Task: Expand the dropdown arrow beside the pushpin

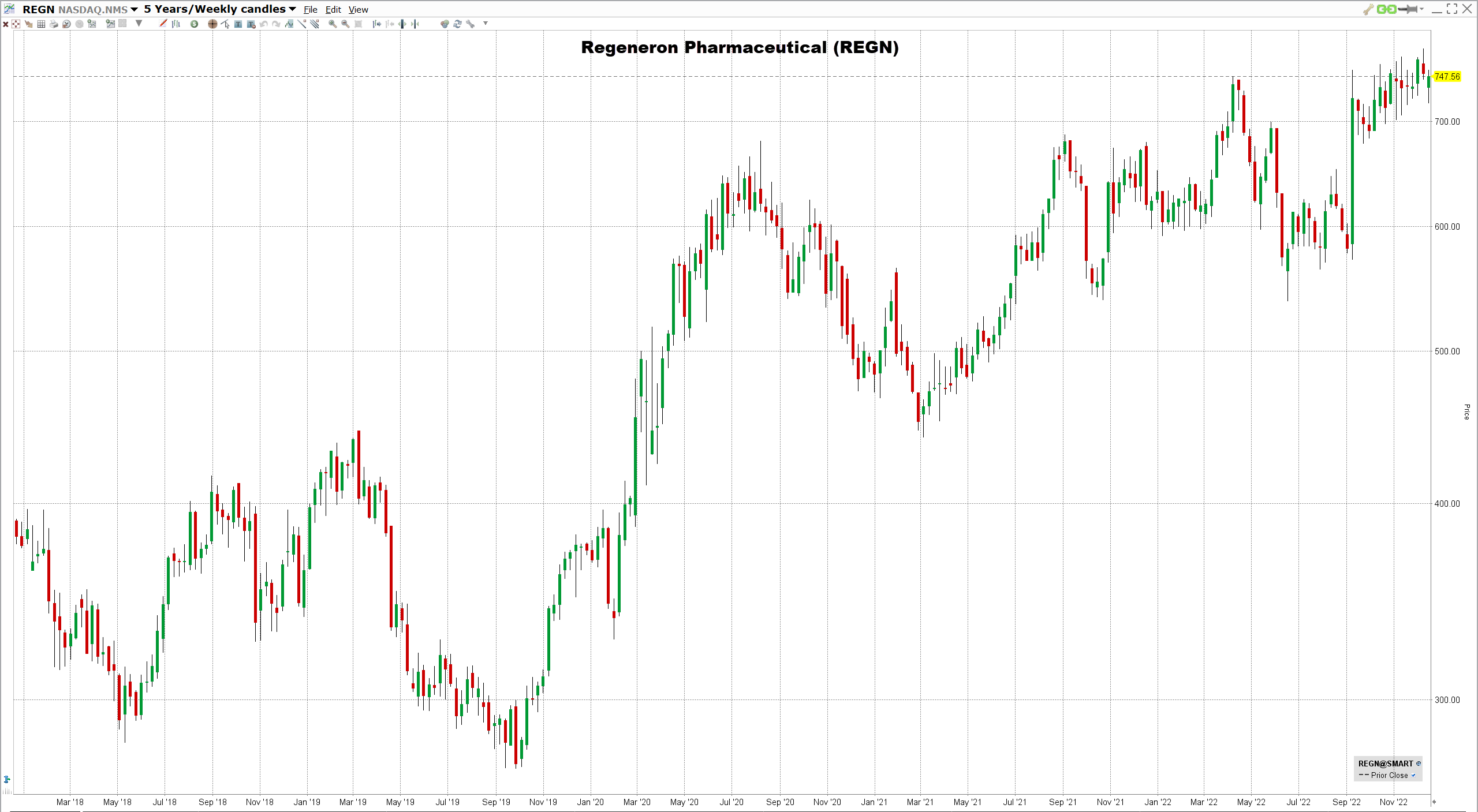Action: tap(1421, 9)
